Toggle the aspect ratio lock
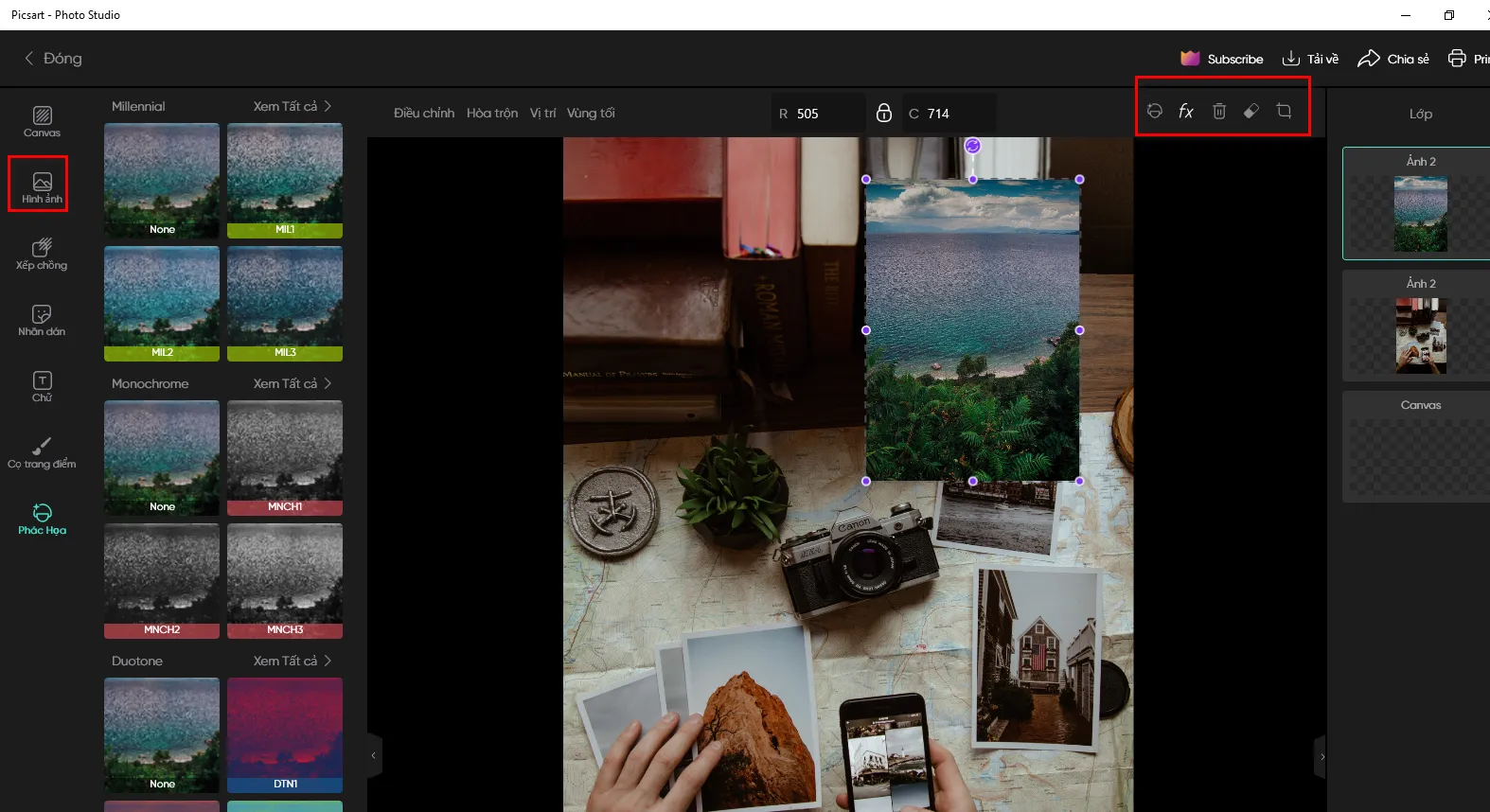This screenshot has width=1490, height=812. tap(884, 113)
